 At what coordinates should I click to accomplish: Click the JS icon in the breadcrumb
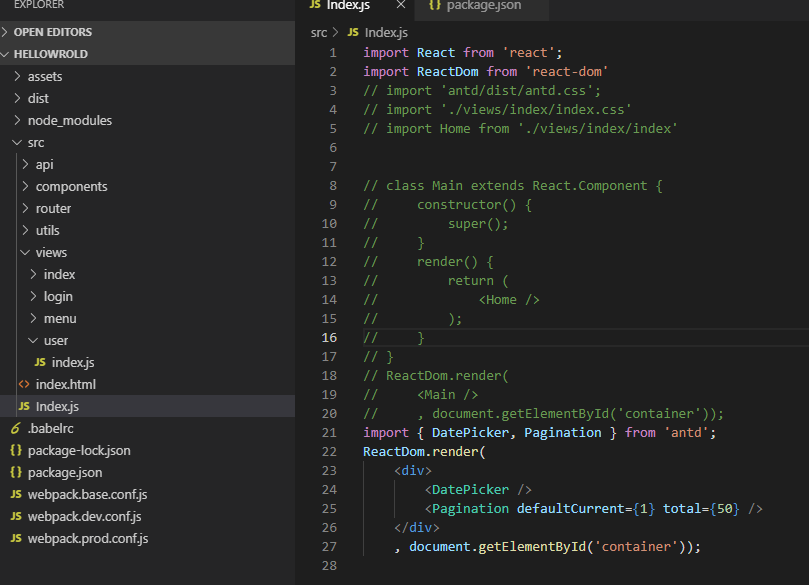pos(353,32)
